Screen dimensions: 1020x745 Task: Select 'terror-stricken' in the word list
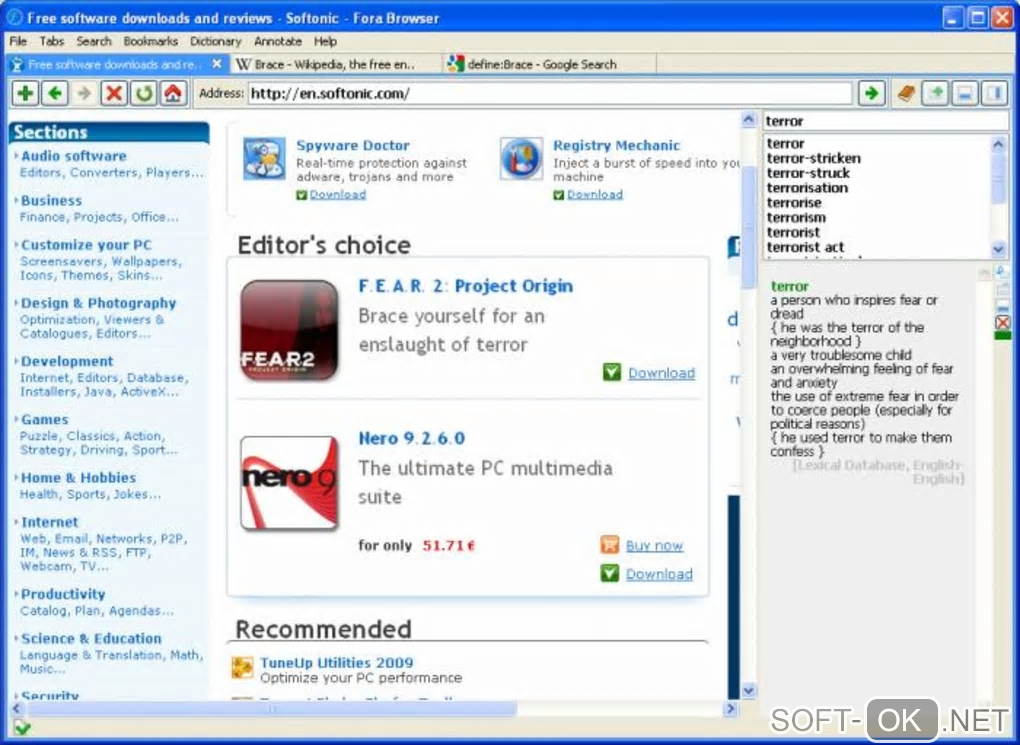coord(813,158)
